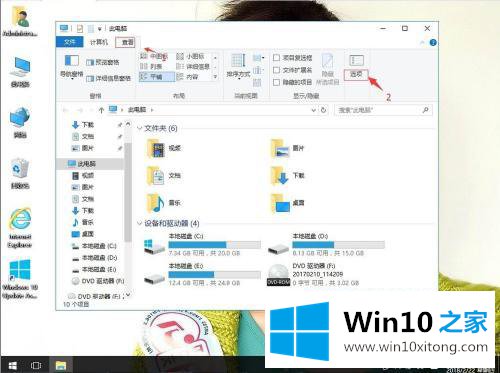500x373 pixels.
Task: Click File Explorer taskbar button
Action: coord(61,365)
